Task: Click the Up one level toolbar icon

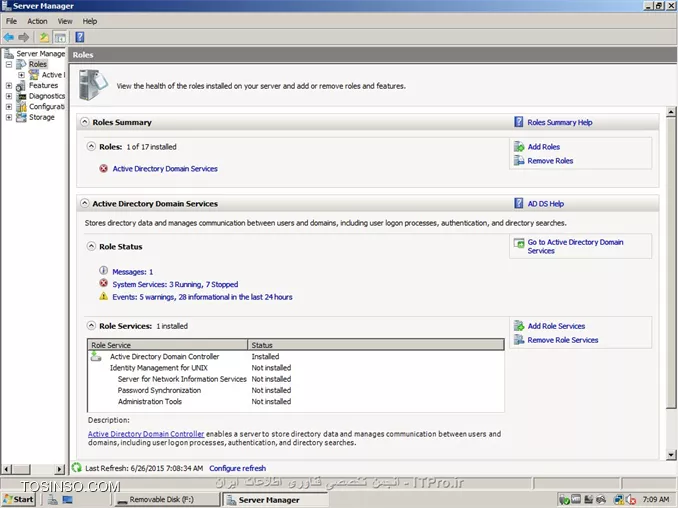Action: tap(44, 37)
